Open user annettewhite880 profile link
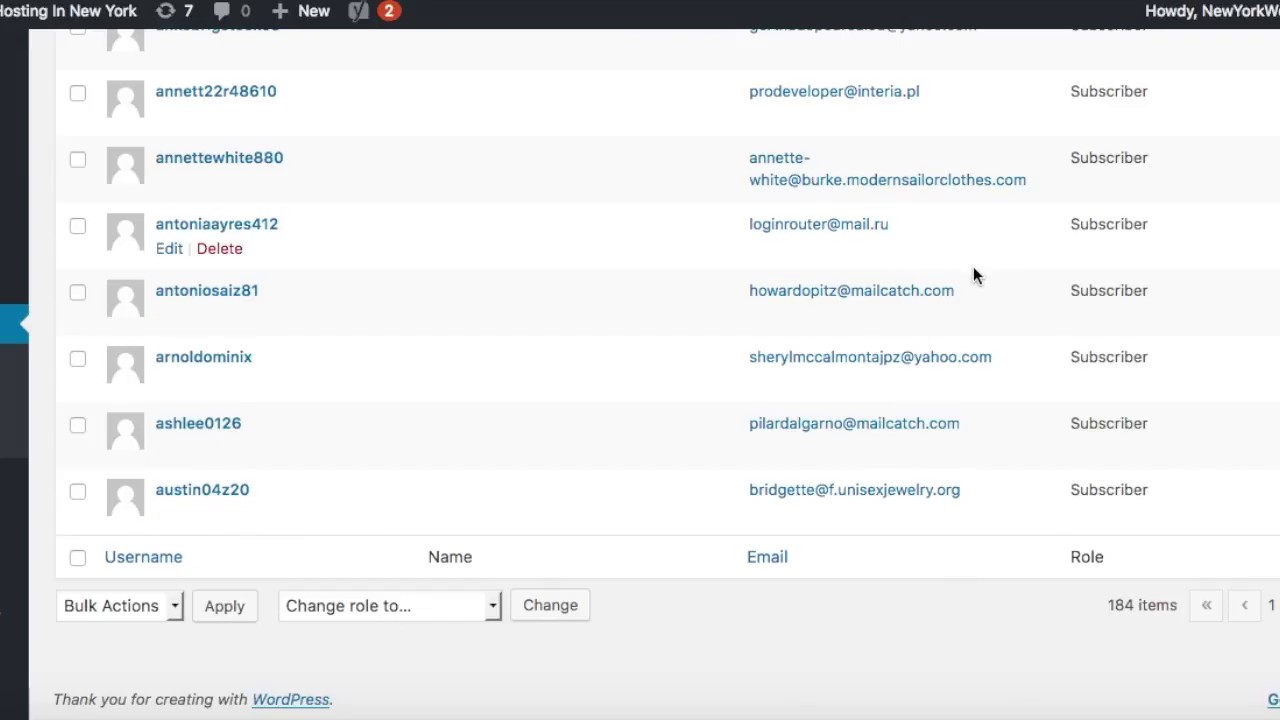 [219, 158]
